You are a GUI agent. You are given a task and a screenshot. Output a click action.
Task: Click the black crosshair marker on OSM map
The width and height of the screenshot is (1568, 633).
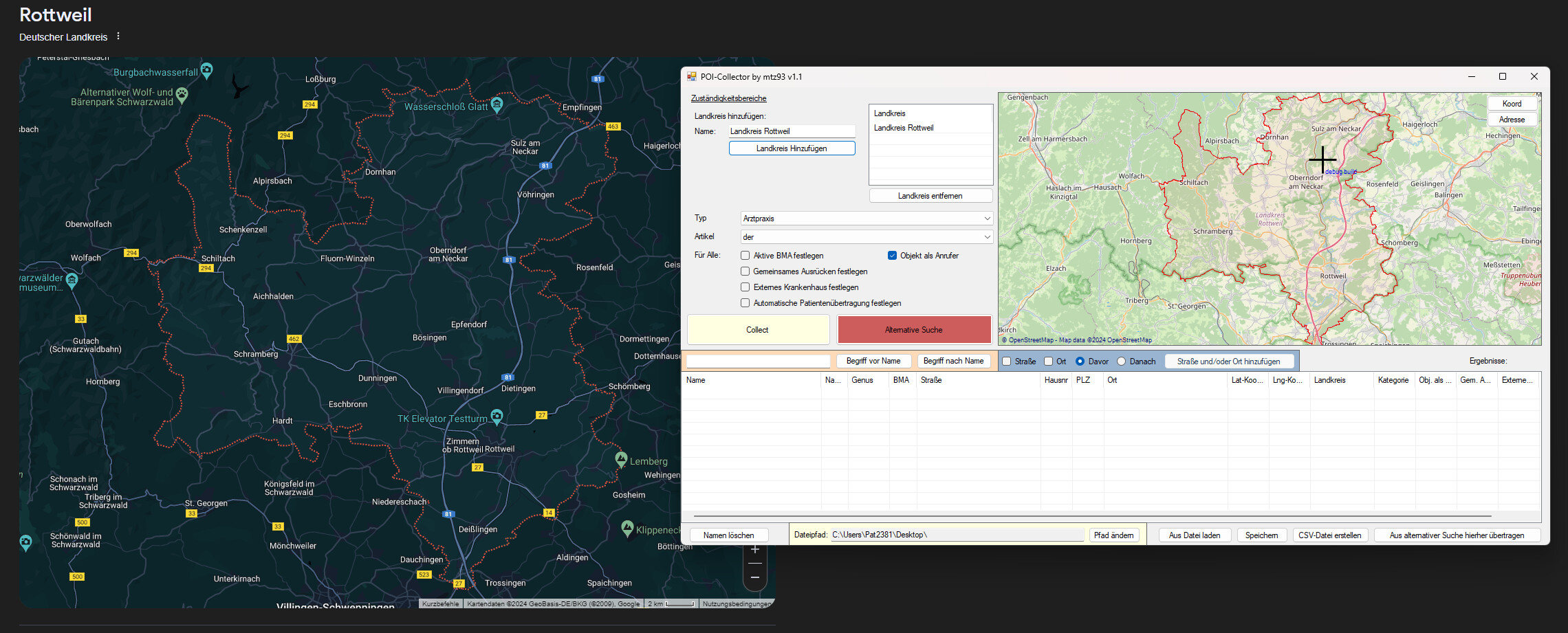[x=1322, y=159]
